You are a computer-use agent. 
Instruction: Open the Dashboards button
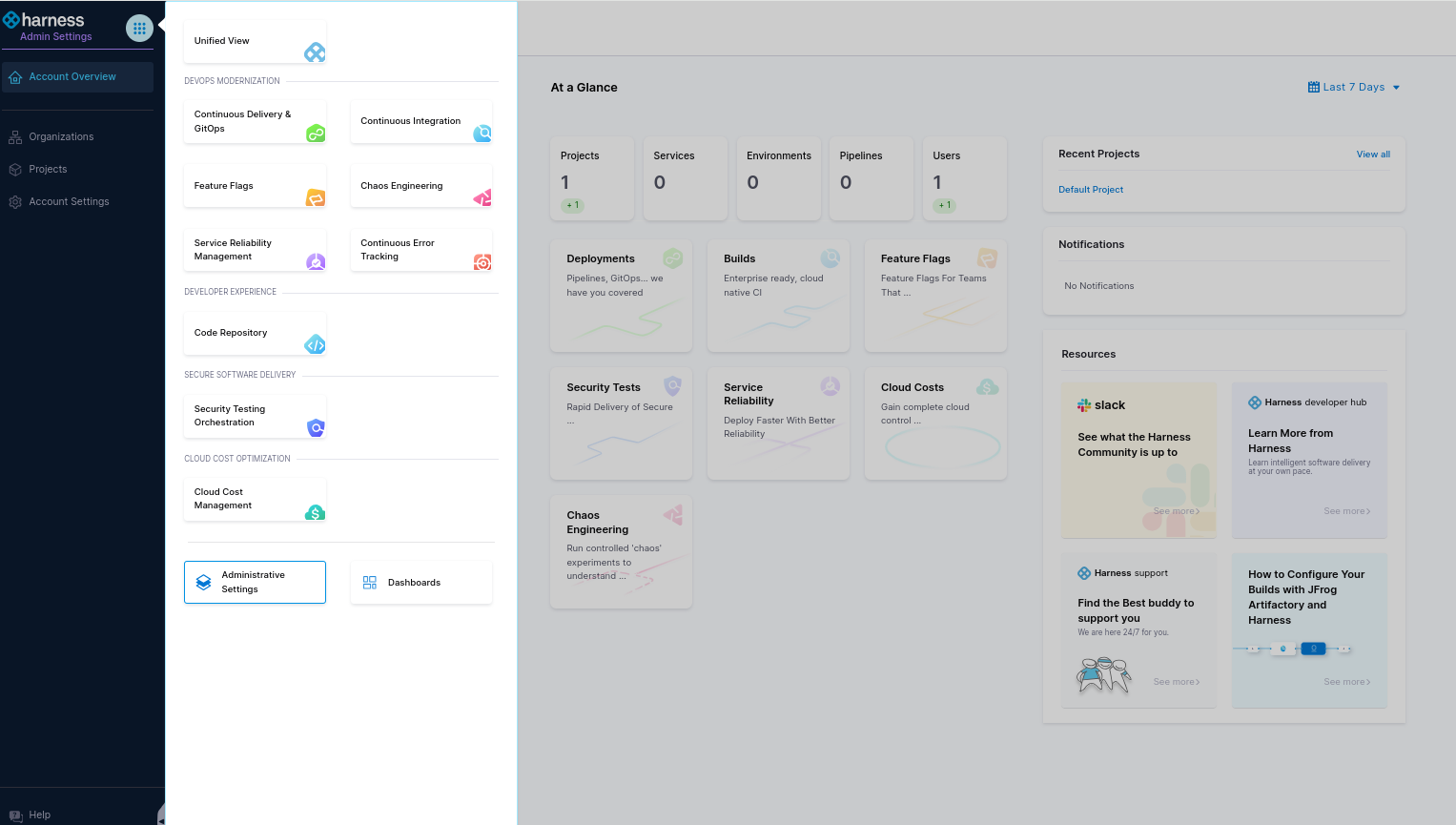[x=420, y=583]
